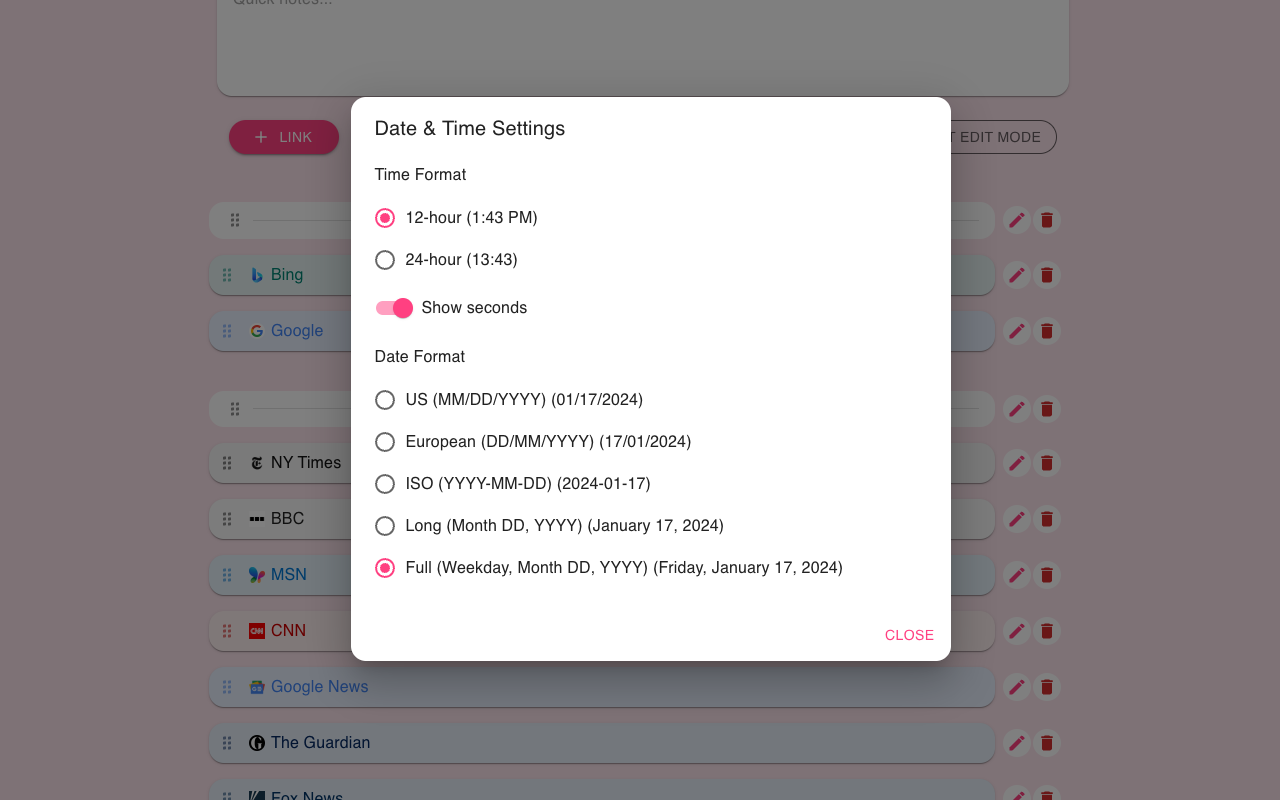Select the US MM/DD/YYYY format
The image size is (1280, 800).
coord(385,400)
